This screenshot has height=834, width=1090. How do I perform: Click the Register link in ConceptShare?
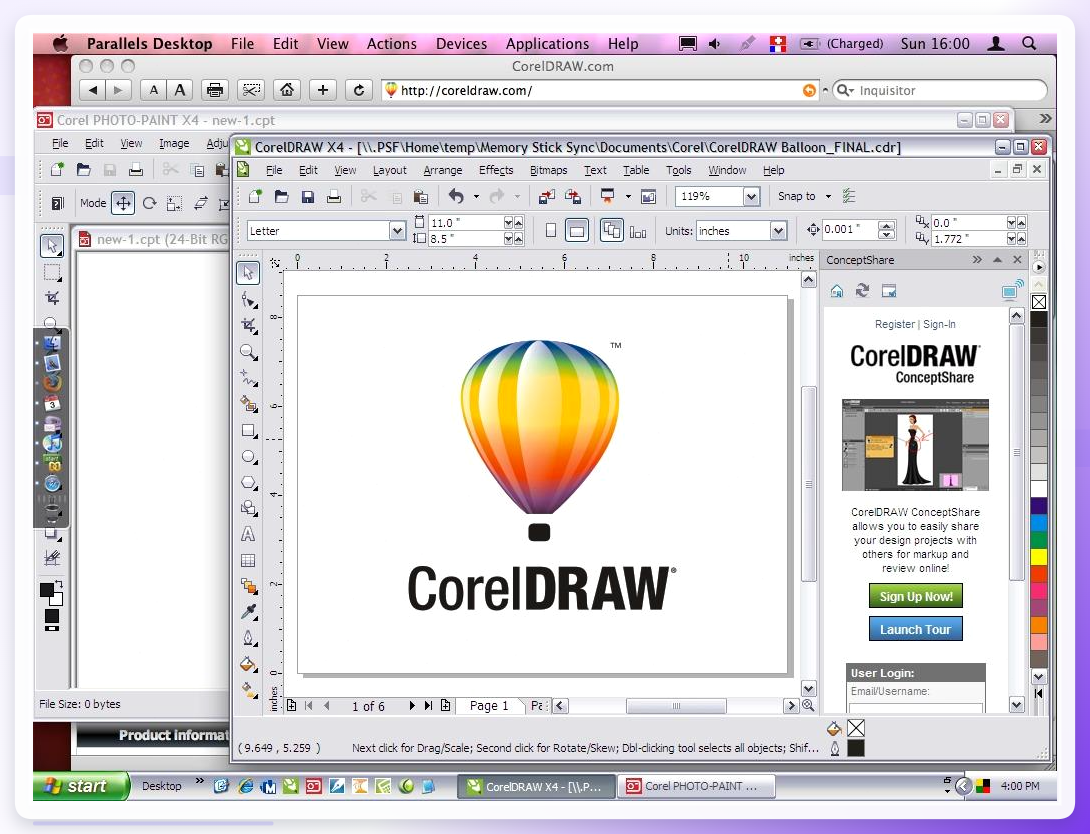point(895,324)
